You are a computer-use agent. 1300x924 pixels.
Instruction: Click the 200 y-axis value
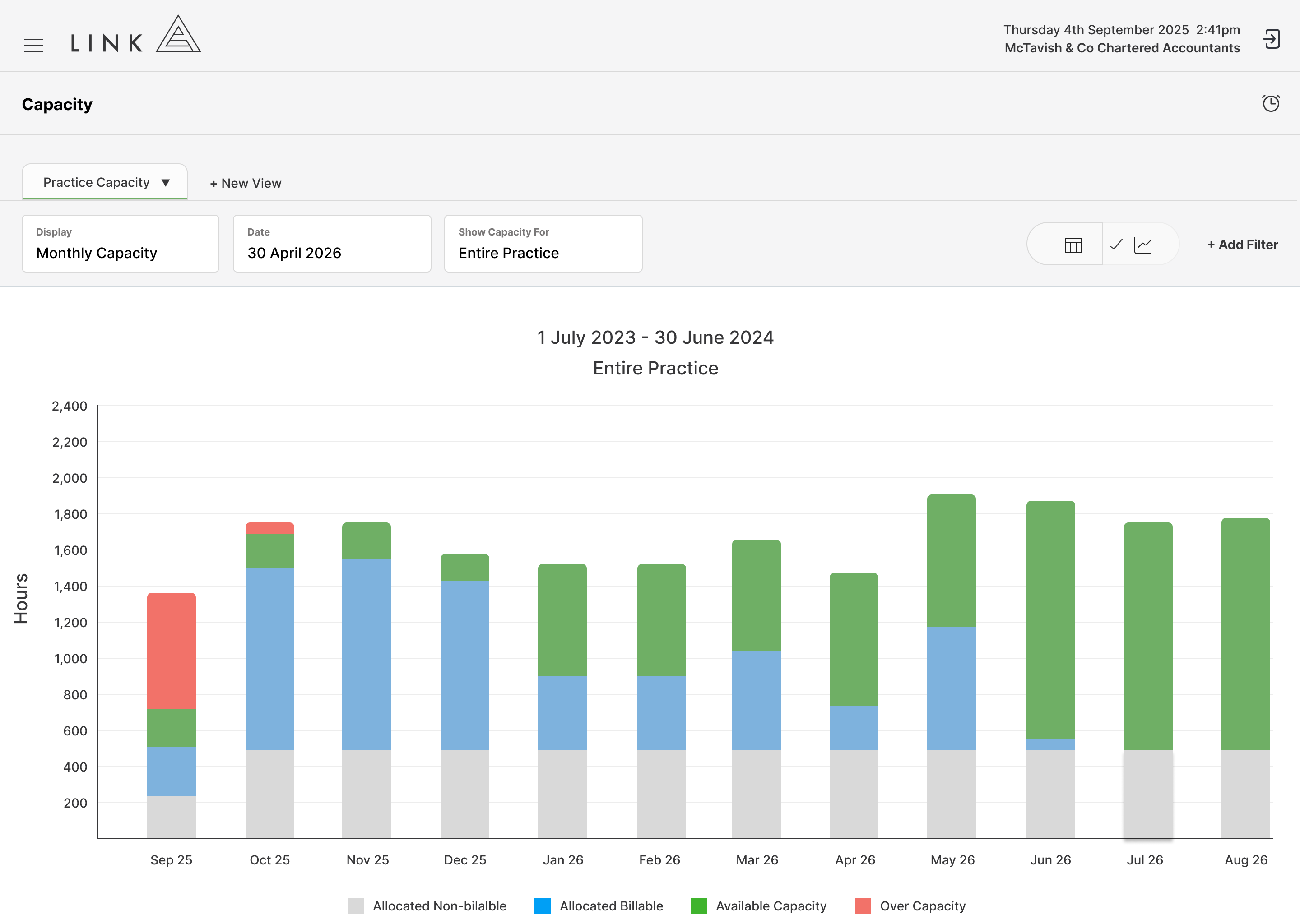coord(75,803)
